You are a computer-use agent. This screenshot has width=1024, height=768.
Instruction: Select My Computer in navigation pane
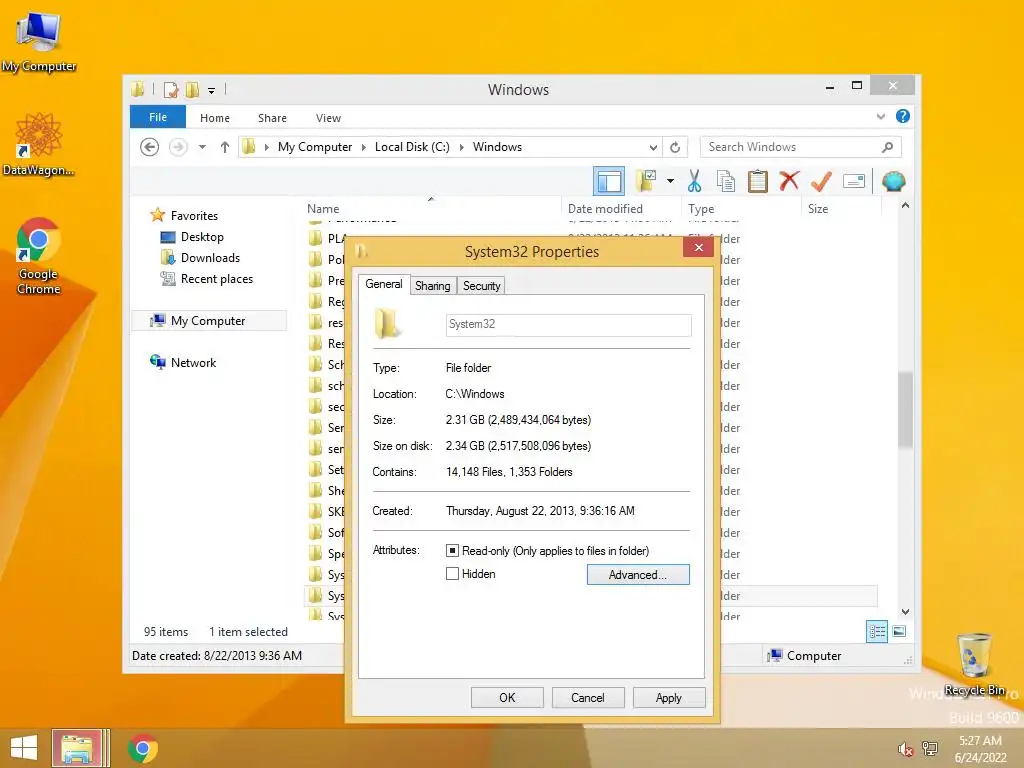208,321
